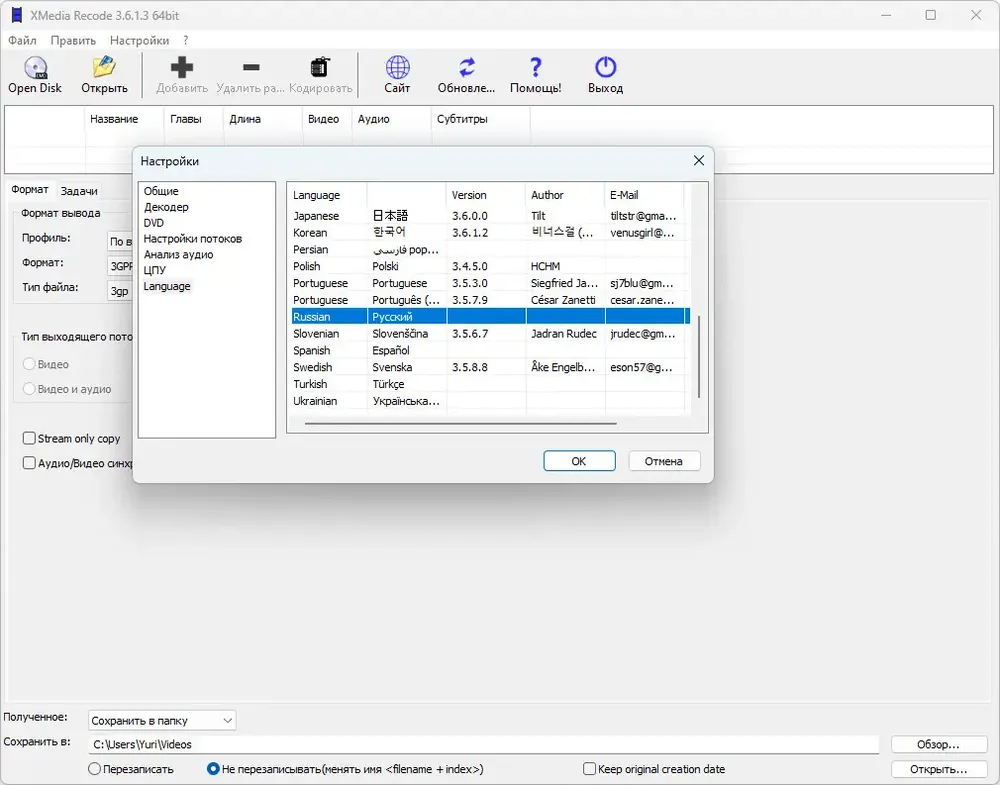The width and height of the screenshot is (1000, 785).
Task: Select the Spanish Español row
Action: 490,350
